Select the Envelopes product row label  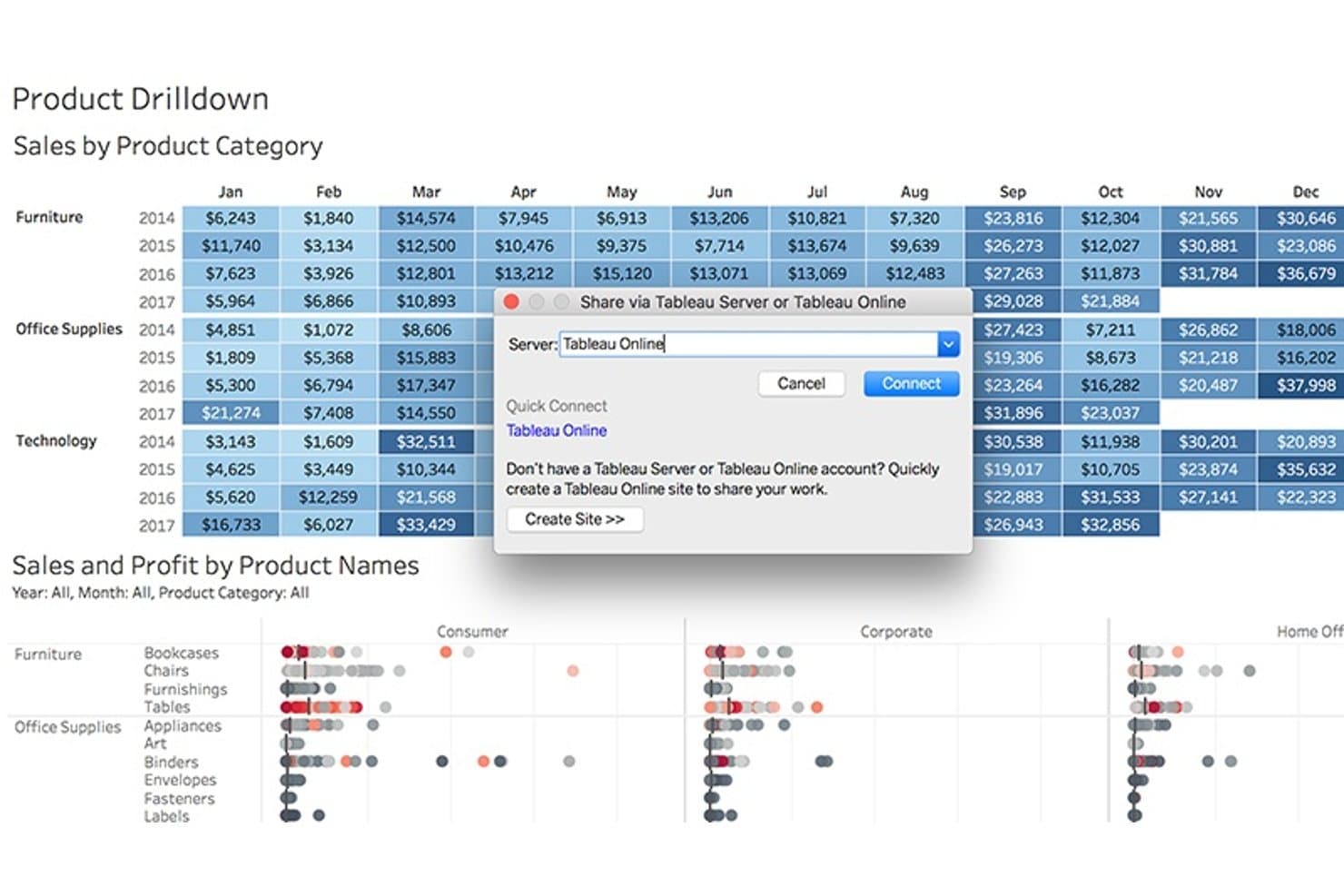click(180, 780)
